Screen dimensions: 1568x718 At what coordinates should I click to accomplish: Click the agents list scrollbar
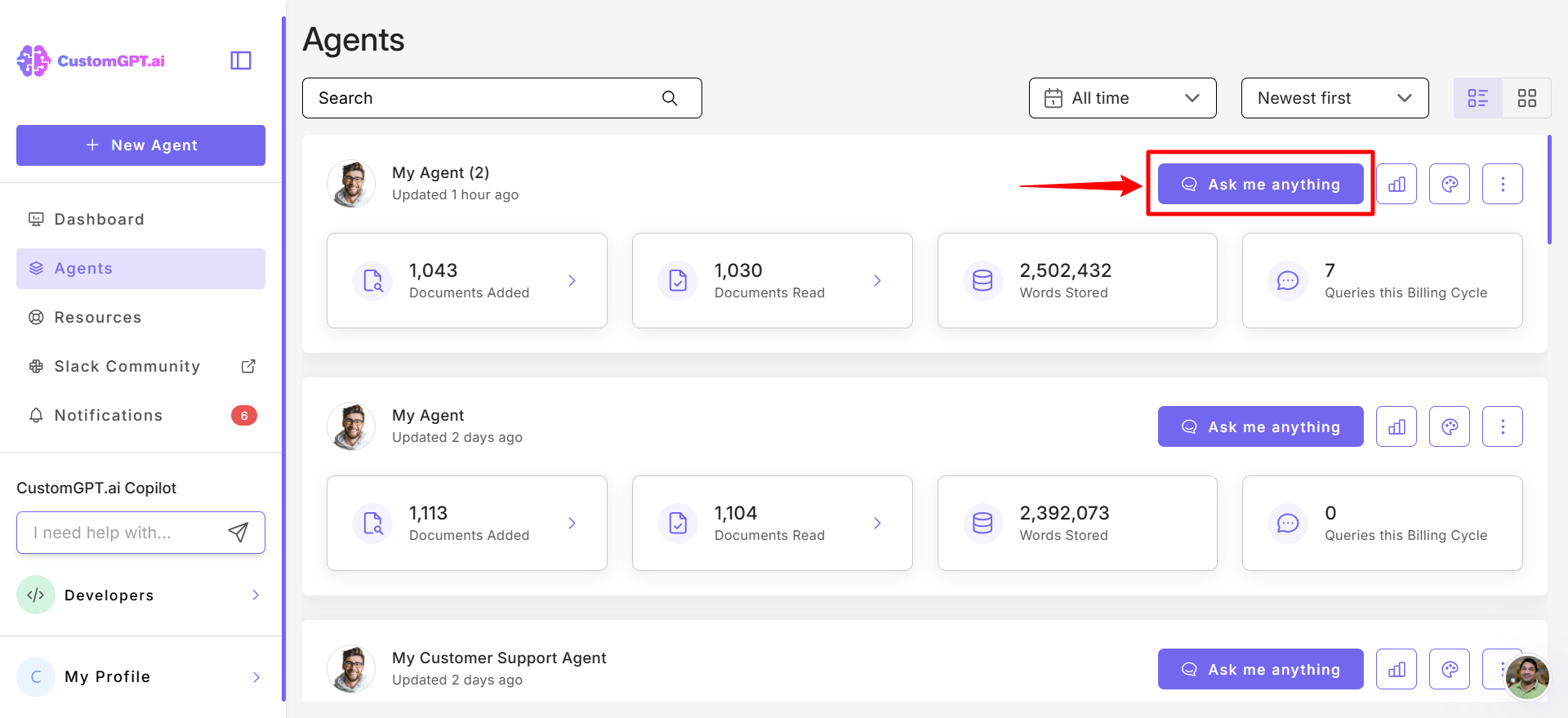pyautogui.click(x=1549, y=190)
